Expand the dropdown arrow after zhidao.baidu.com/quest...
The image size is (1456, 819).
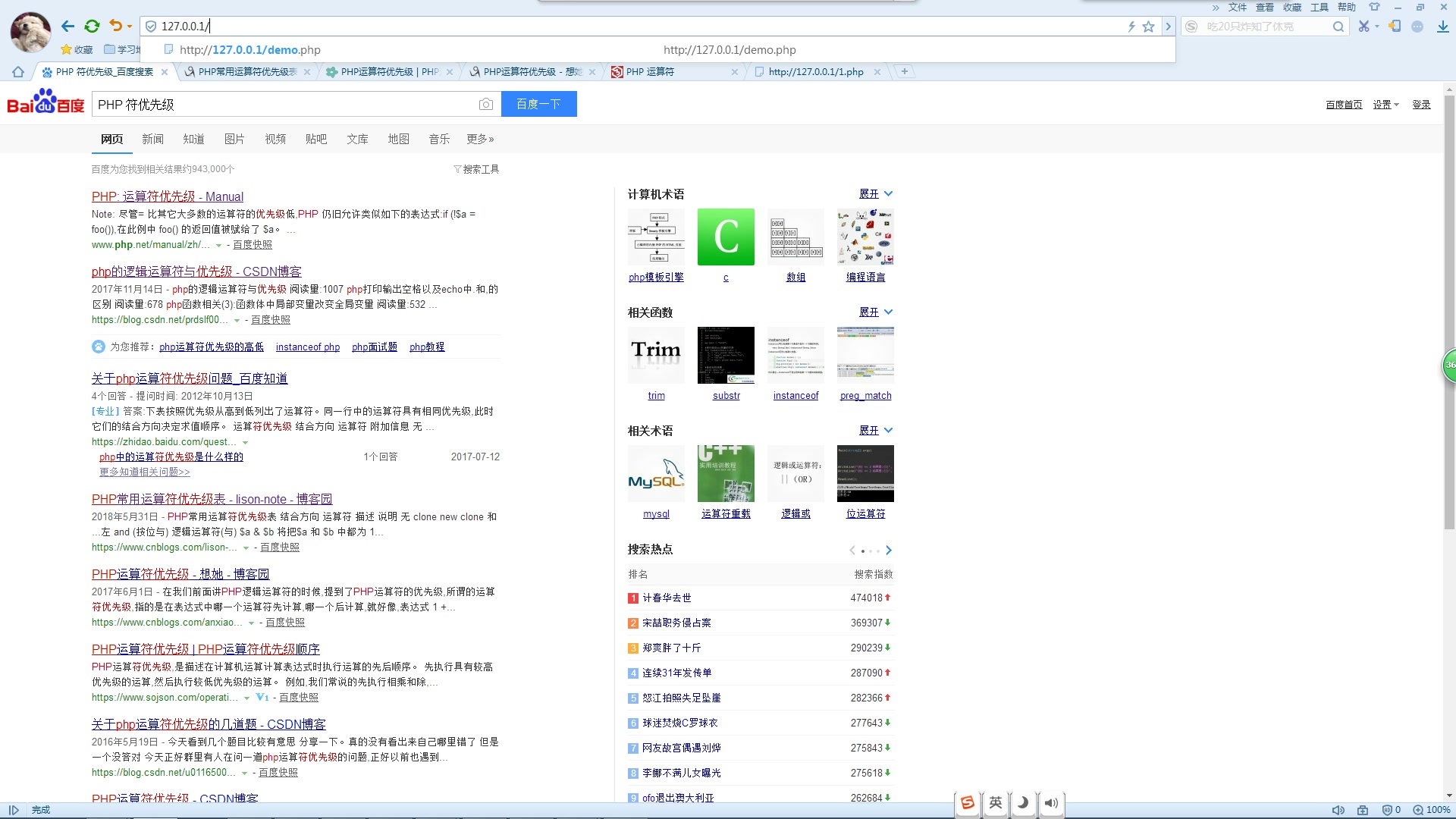click(x=245, y=443)
